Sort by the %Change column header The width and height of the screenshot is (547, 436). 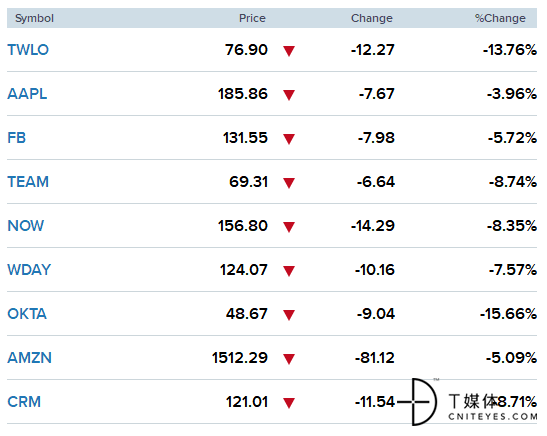pyautogui.click(x=500, y=18)
